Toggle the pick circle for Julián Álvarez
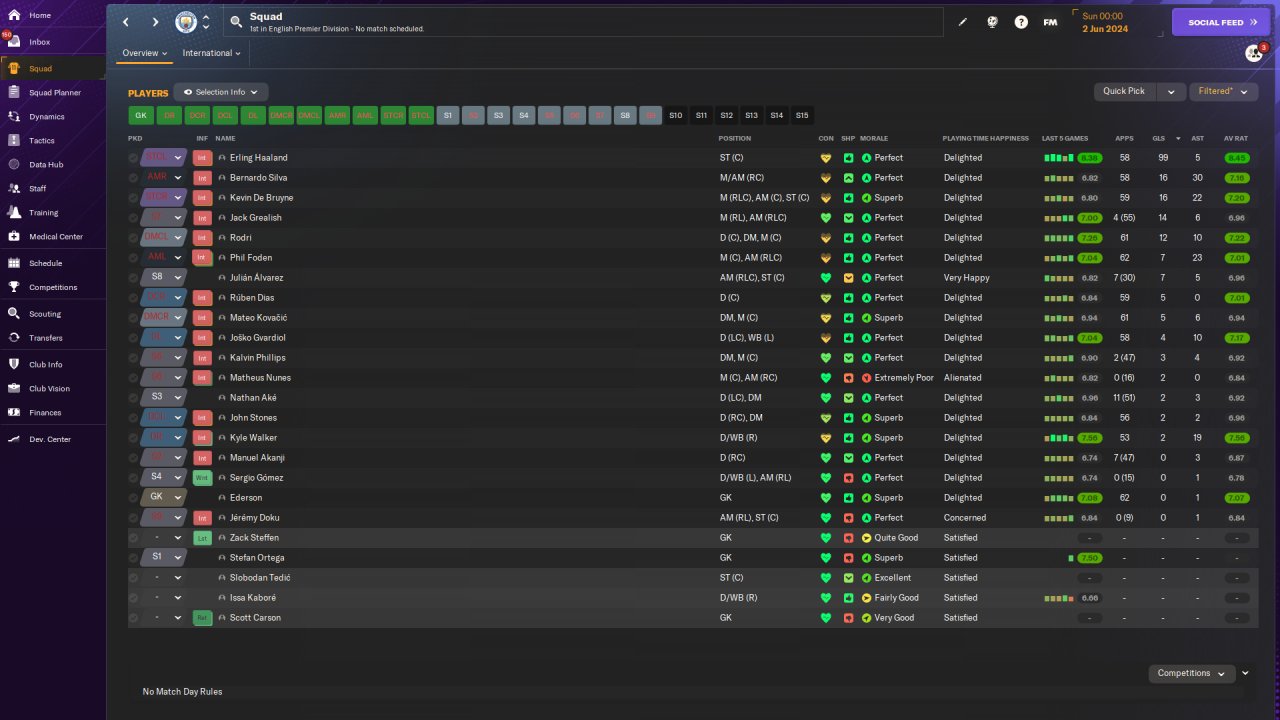This screenshot has width=1280, height=720. click(134, 278)
